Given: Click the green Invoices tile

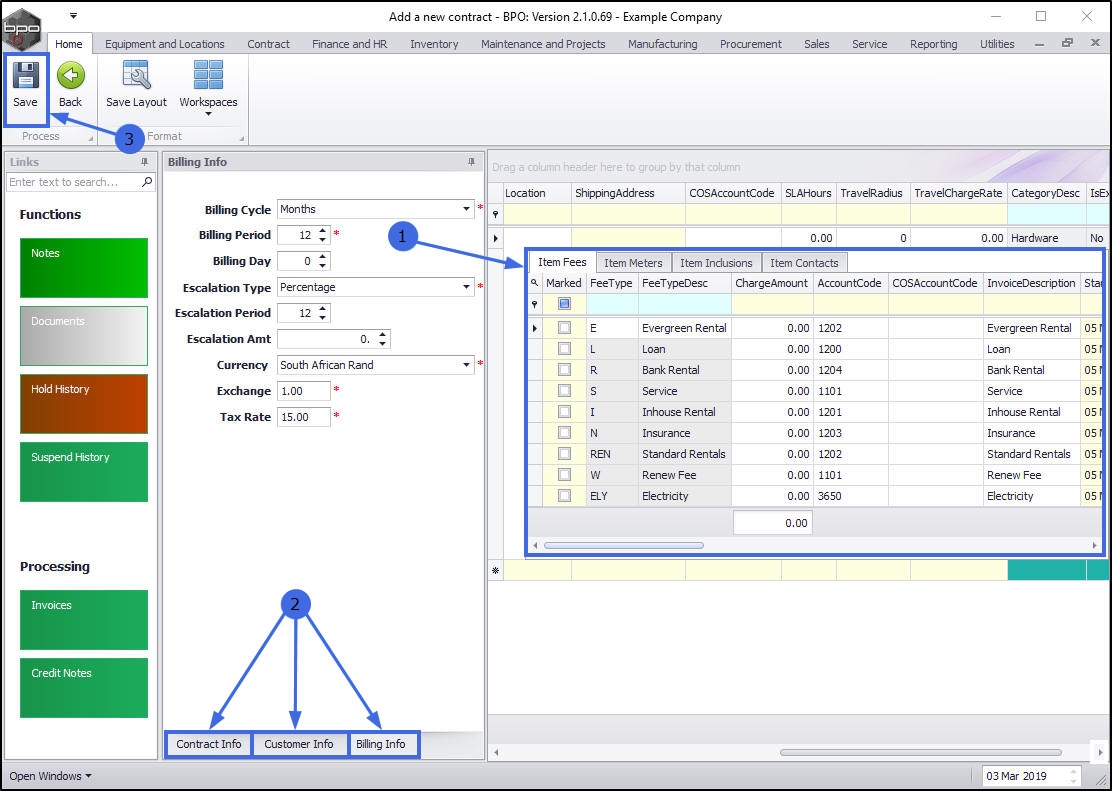Looking at the screenshot, I should click(x=84, y=620).
